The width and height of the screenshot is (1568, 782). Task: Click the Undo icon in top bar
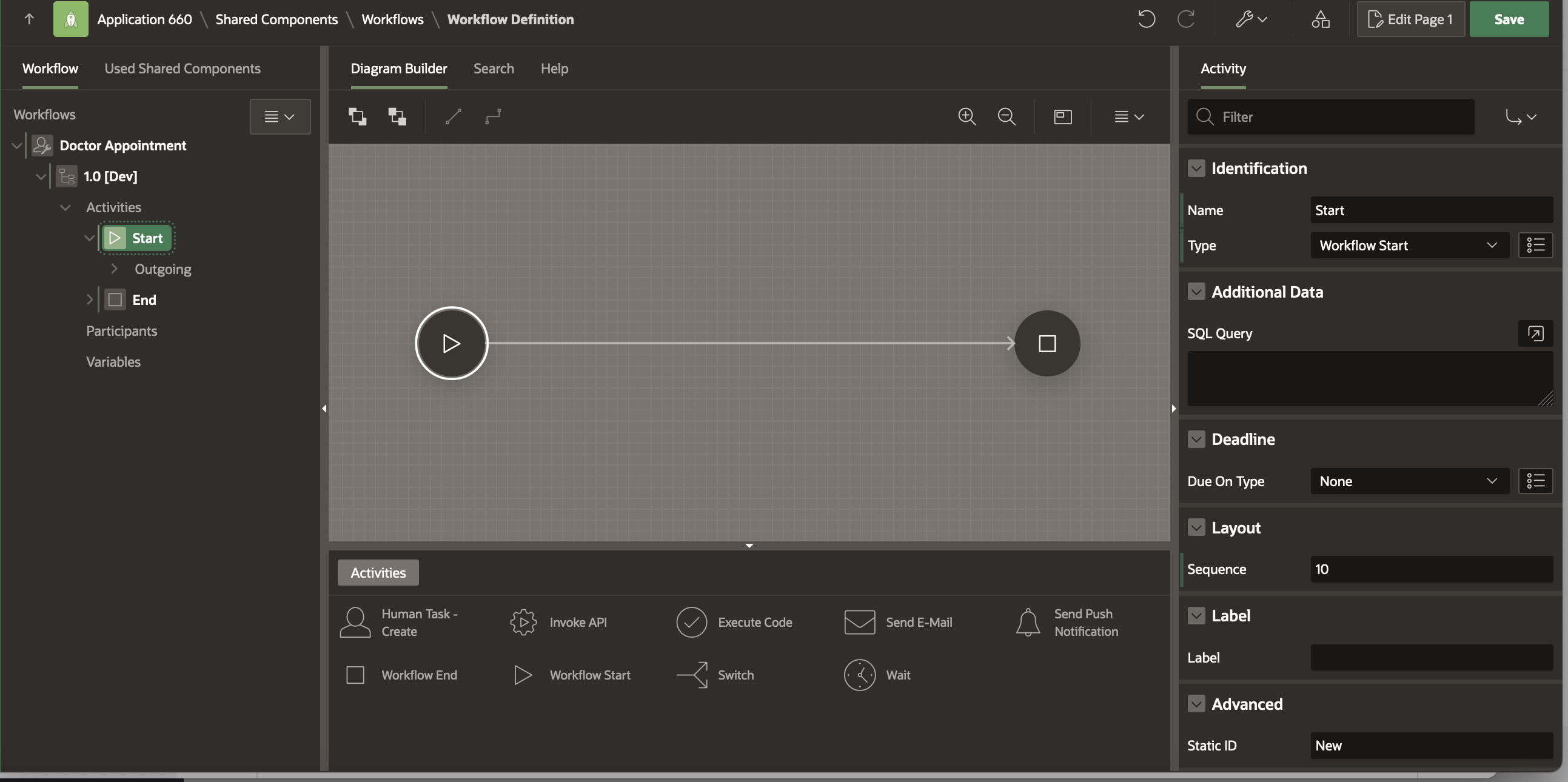[x=1146, y=19]
